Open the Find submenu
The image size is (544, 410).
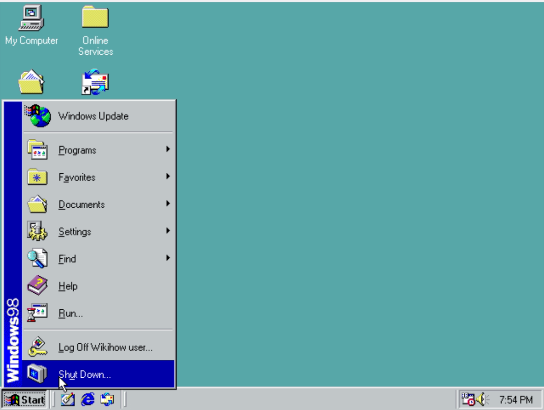click(99, 259)
